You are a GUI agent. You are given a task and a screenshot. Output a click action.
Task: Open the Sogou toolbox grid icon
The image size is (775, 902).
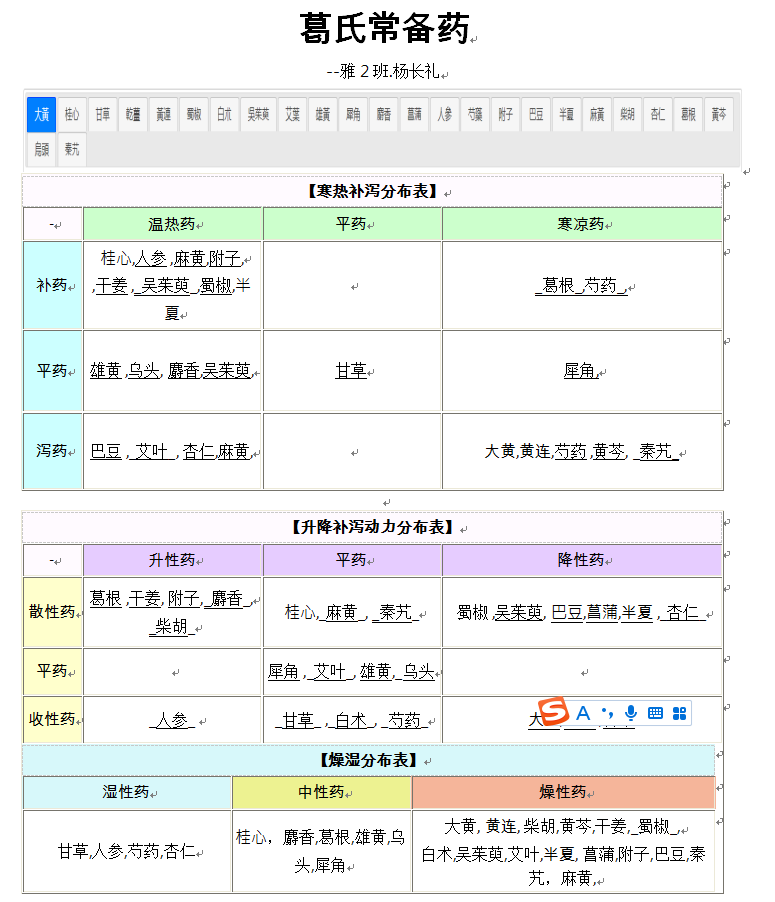[679, 713]
